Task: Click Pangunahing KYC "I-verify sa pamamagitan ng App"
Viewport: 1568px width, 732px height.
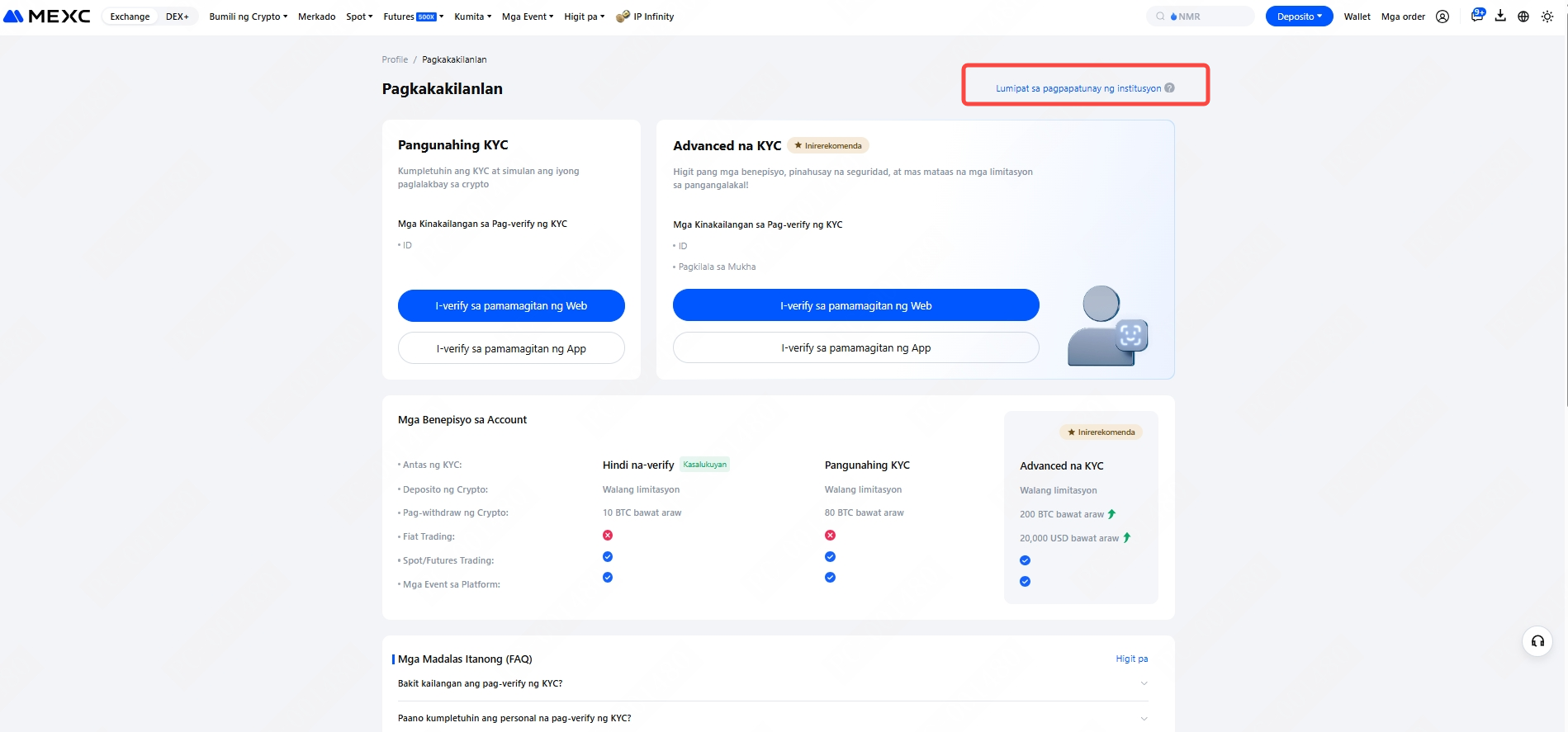Action: (x=511, y=348)
